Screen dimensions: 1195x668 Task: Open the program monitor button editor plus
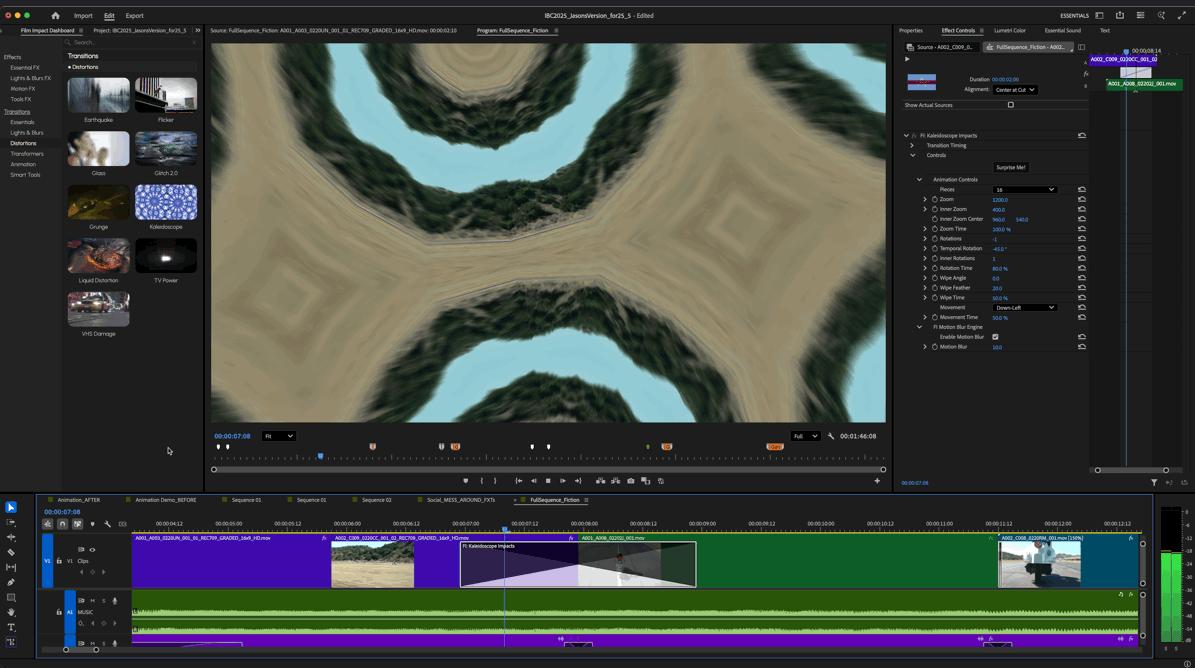(x=877, y=481)
